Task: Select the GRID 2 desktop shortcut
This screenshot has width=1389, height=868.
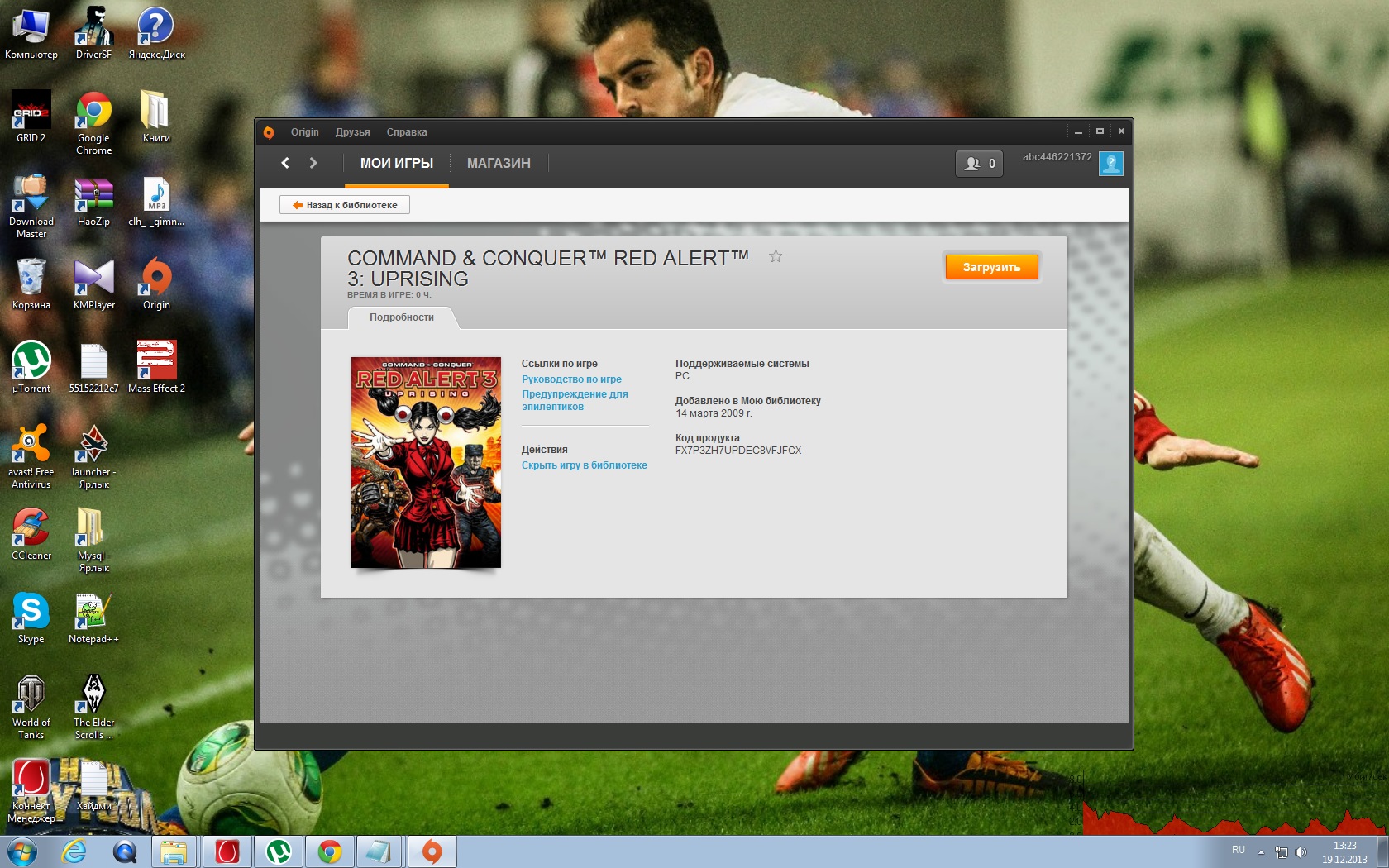Action: [x=31, y=117]
